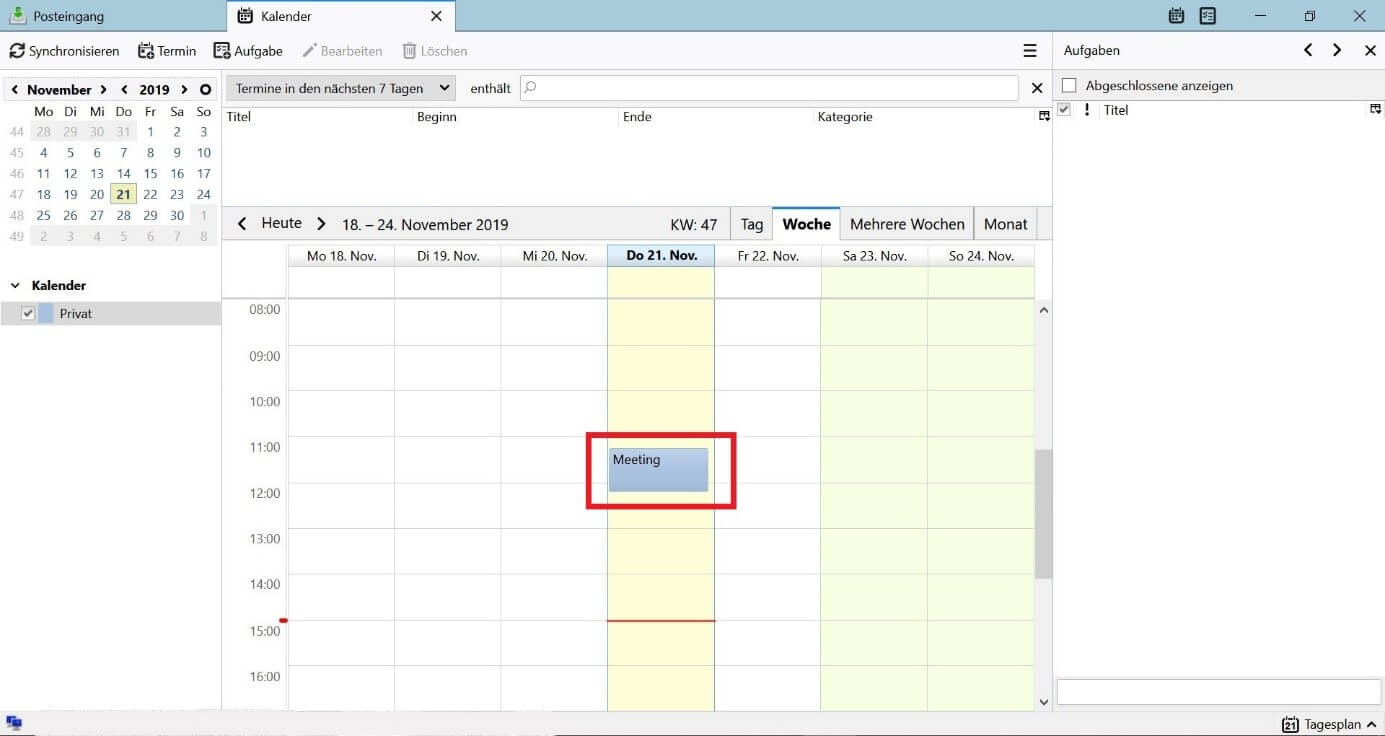The image size is (1385, 736).
Task: Go to the next week
Action: click(321, 224)
